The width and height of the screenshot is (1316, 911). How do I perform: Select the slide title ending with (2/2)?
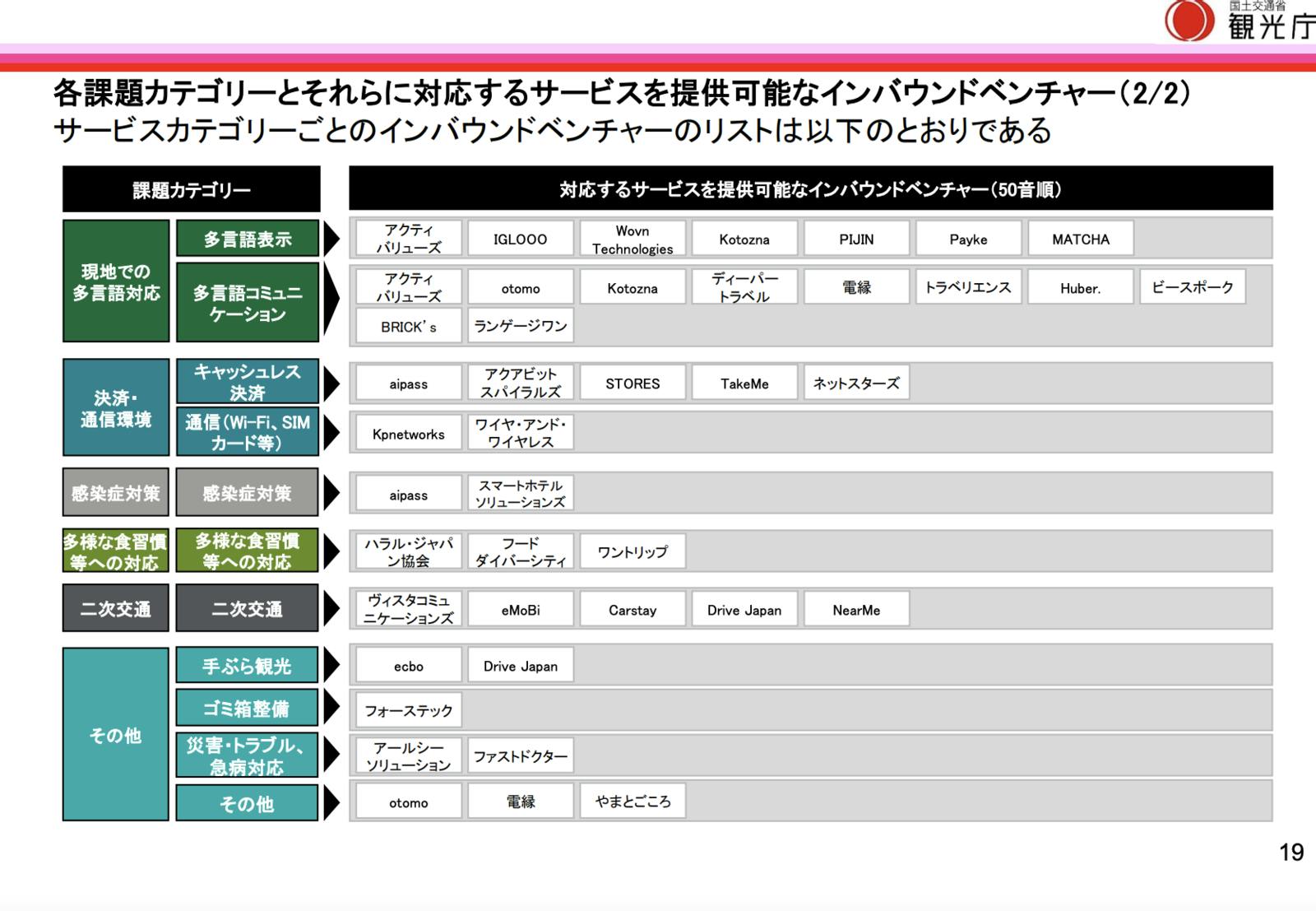tap(622, 93)
